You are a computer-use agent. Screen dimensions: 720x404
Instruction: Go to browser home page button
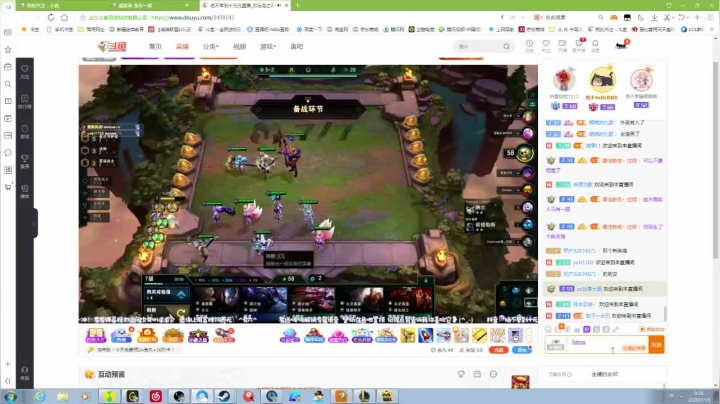tap(64, 17)
